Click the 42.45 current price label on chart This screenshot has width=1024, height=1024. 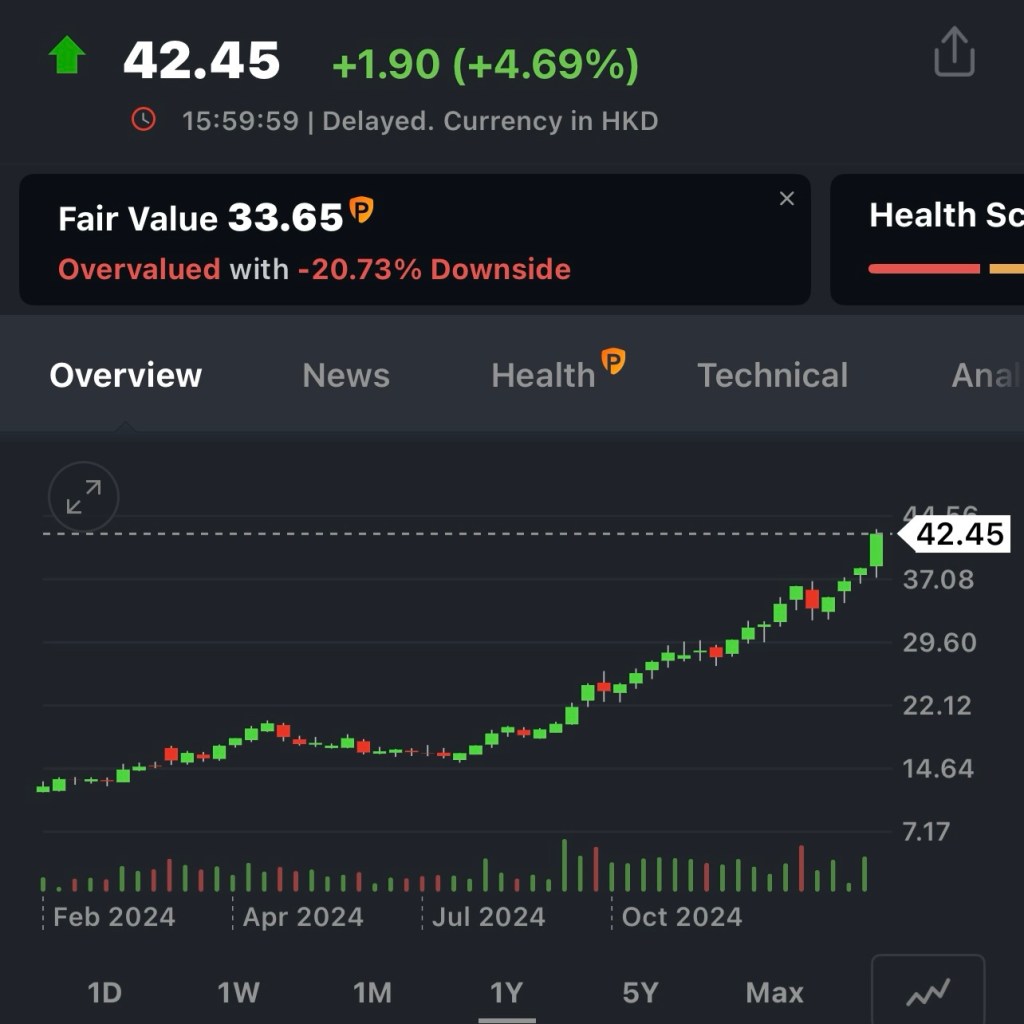(x=958, y=535)
